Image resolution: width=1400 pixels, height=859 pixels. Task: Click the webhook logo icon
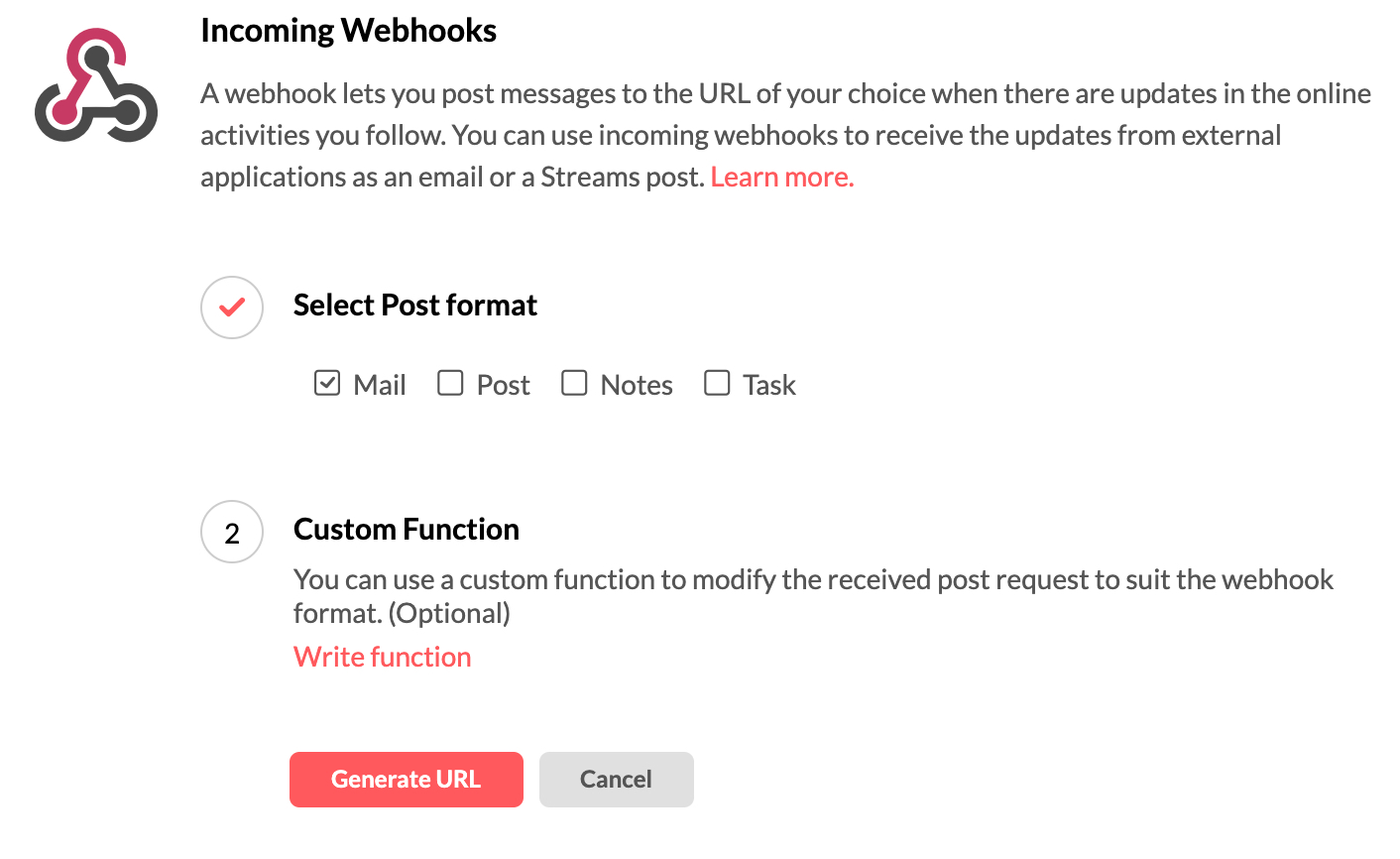point(96,86)
